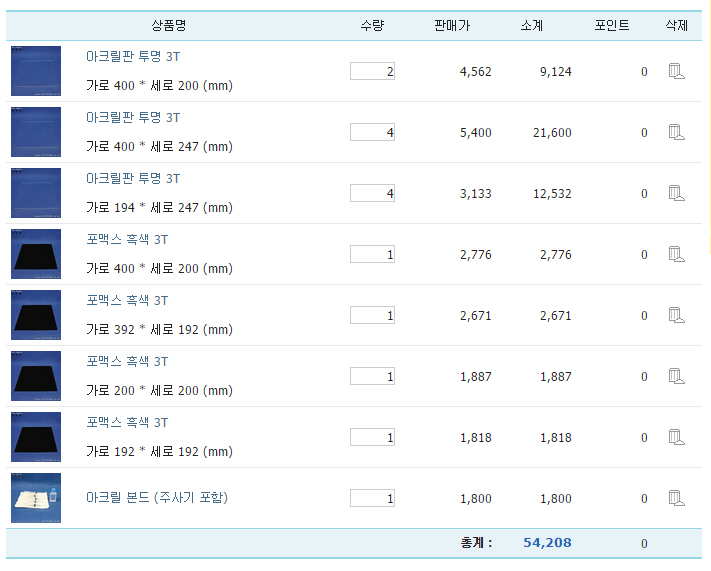Click the 아크릴 본드 product thumbnail
The width and height of the screenshot is (711, 571).
(36, 498)
